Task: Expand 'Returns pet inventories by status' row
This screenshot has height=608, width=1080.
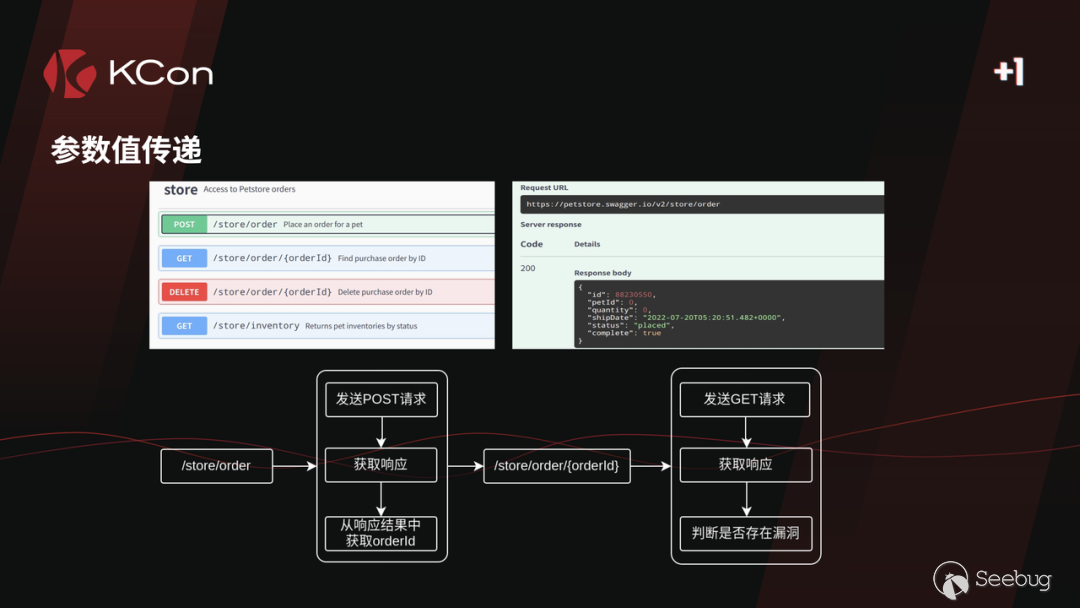Action: [326, 326]
